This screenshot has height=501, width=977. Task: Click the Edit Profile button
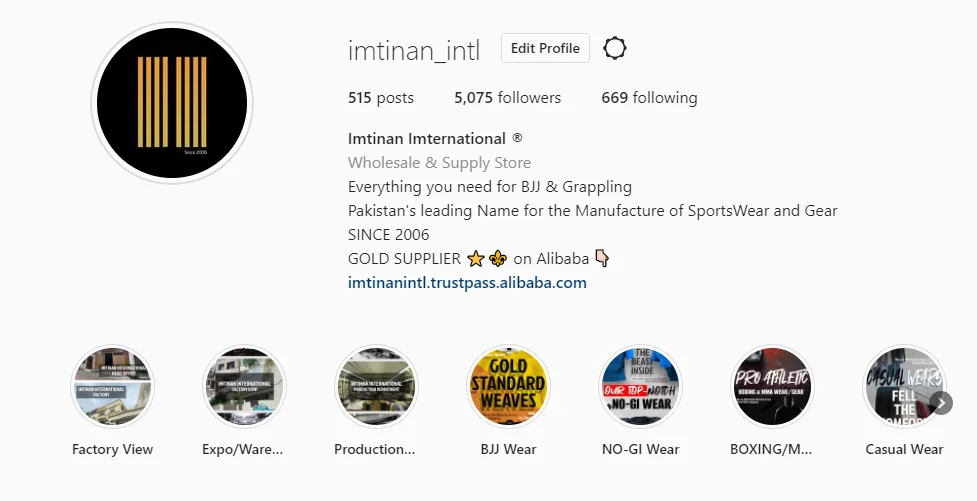coord(545,48)
